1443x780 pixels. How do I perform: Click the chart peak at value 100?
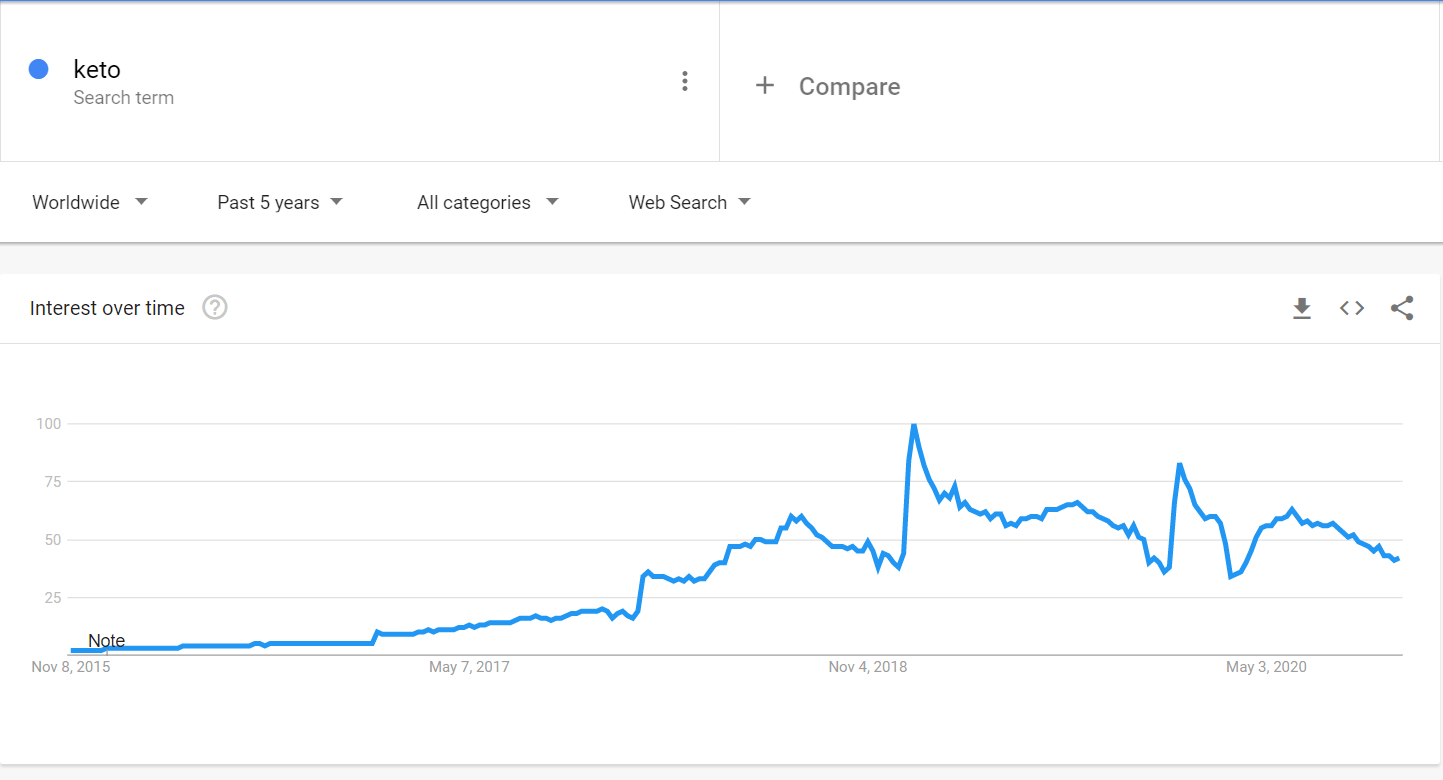(913, 425)
